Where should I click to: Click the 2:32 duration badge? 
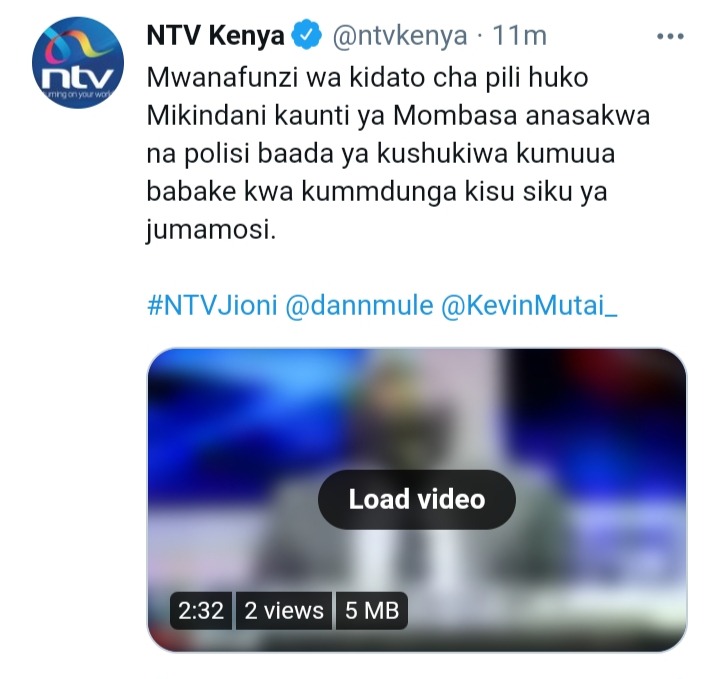click(201, 611)
